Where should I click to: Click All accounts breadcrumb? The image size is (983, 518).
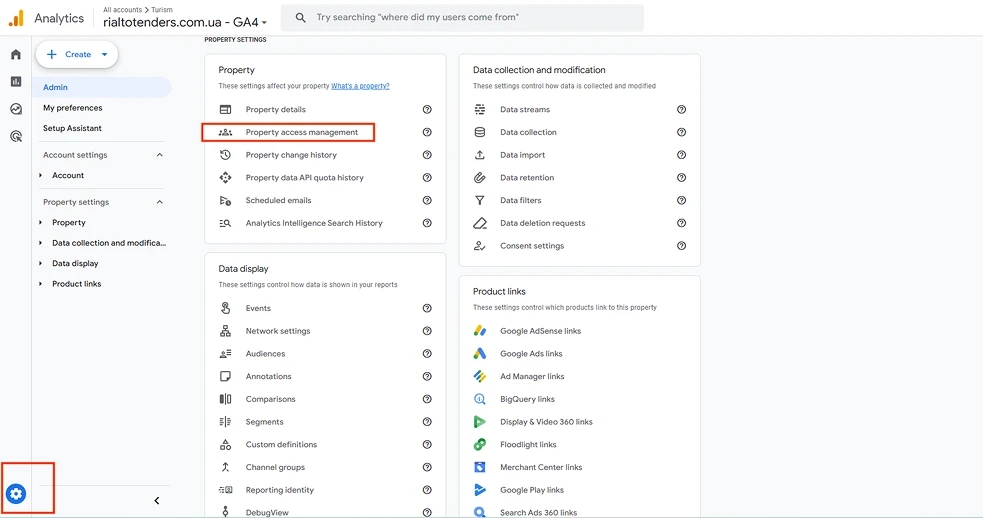coord(122,9)
